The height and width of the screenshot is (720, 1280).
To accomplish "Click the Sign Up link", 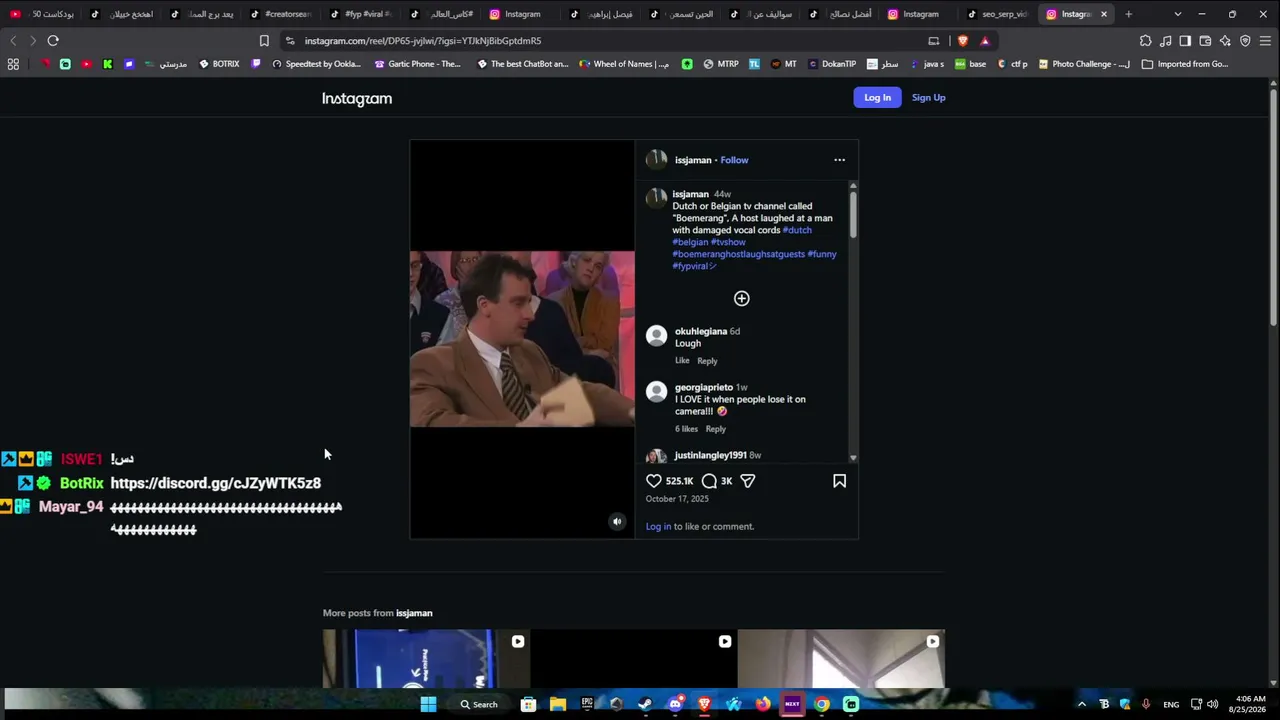I will 928,97.
